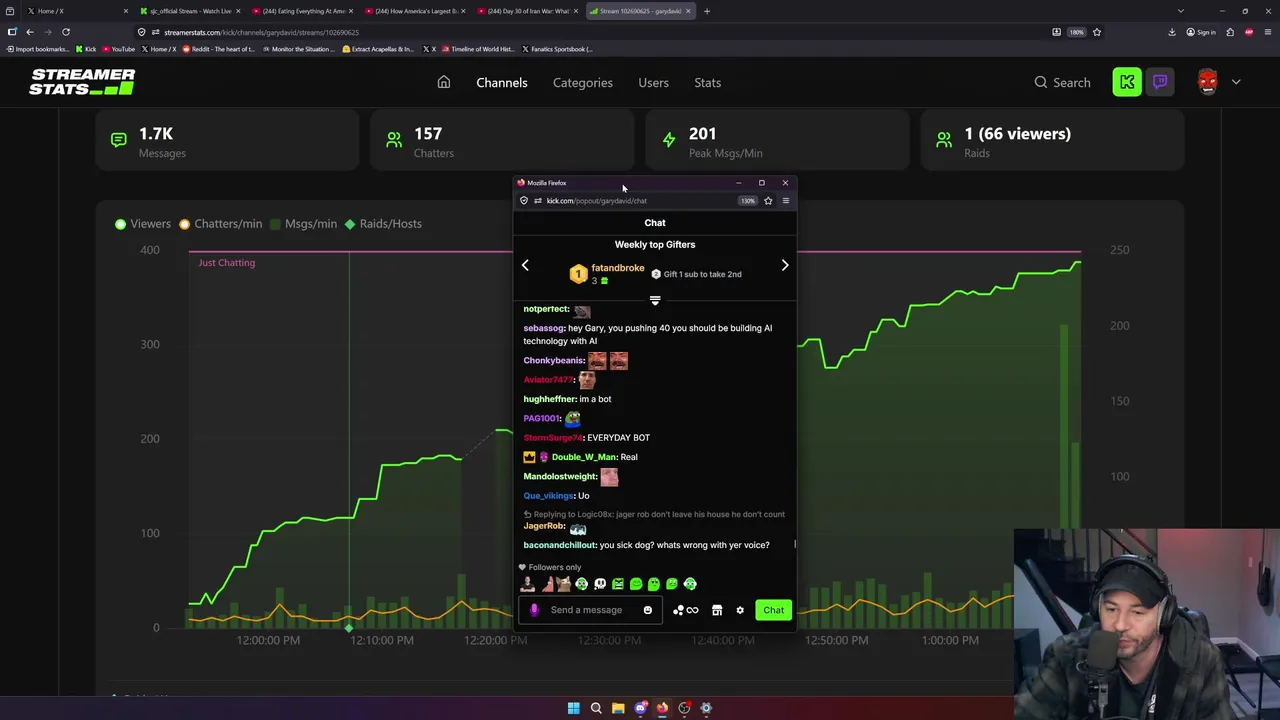Open the Channels nav item
1280x720 pixels.
click(x=502, y=82)
